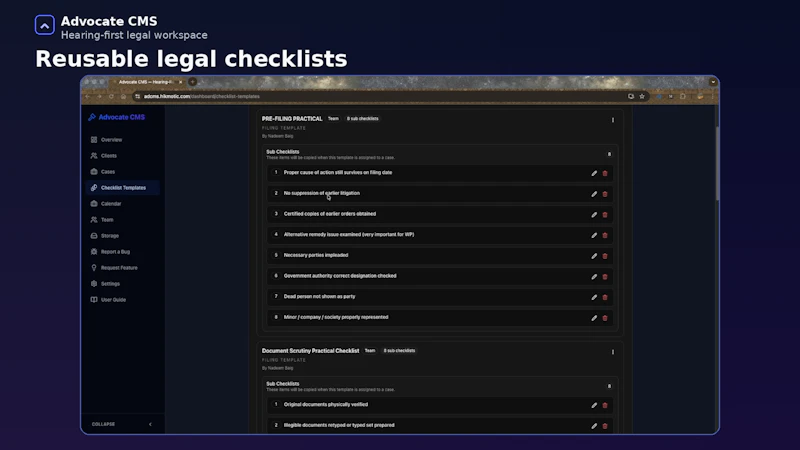Edit 'Dead person not shown as party' item
Screen dimensions: 800x450
(x=594, y=297)
